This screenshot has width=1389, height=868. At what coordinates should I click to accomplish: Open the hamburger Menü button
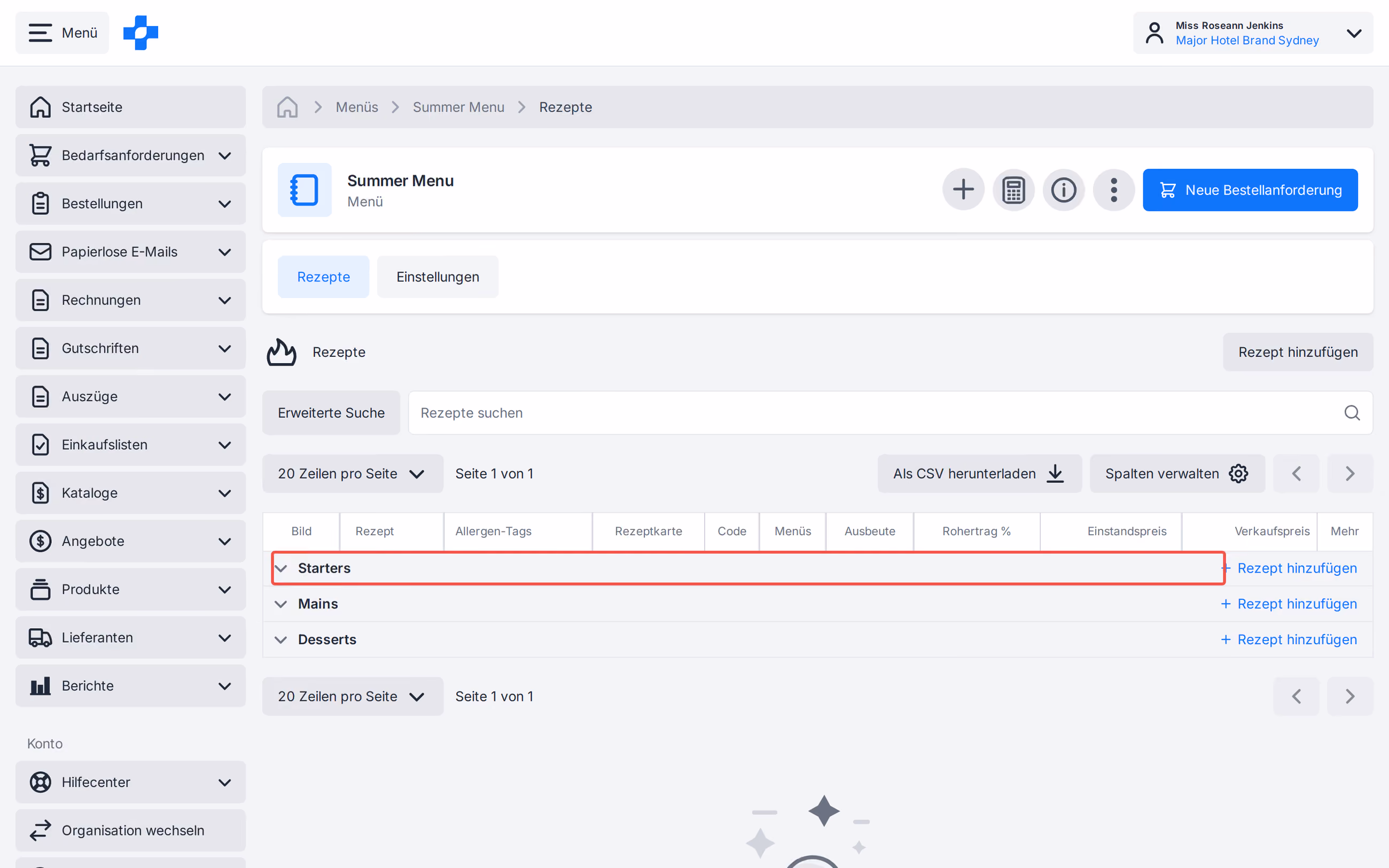click(x=62, y=33)
